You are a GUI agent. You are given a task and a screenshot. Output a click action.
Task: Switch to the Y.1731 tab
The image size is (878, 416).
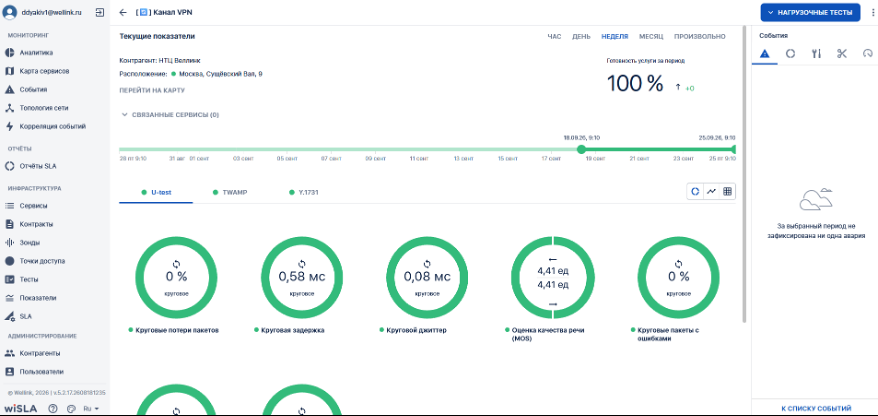coord(303,192)
